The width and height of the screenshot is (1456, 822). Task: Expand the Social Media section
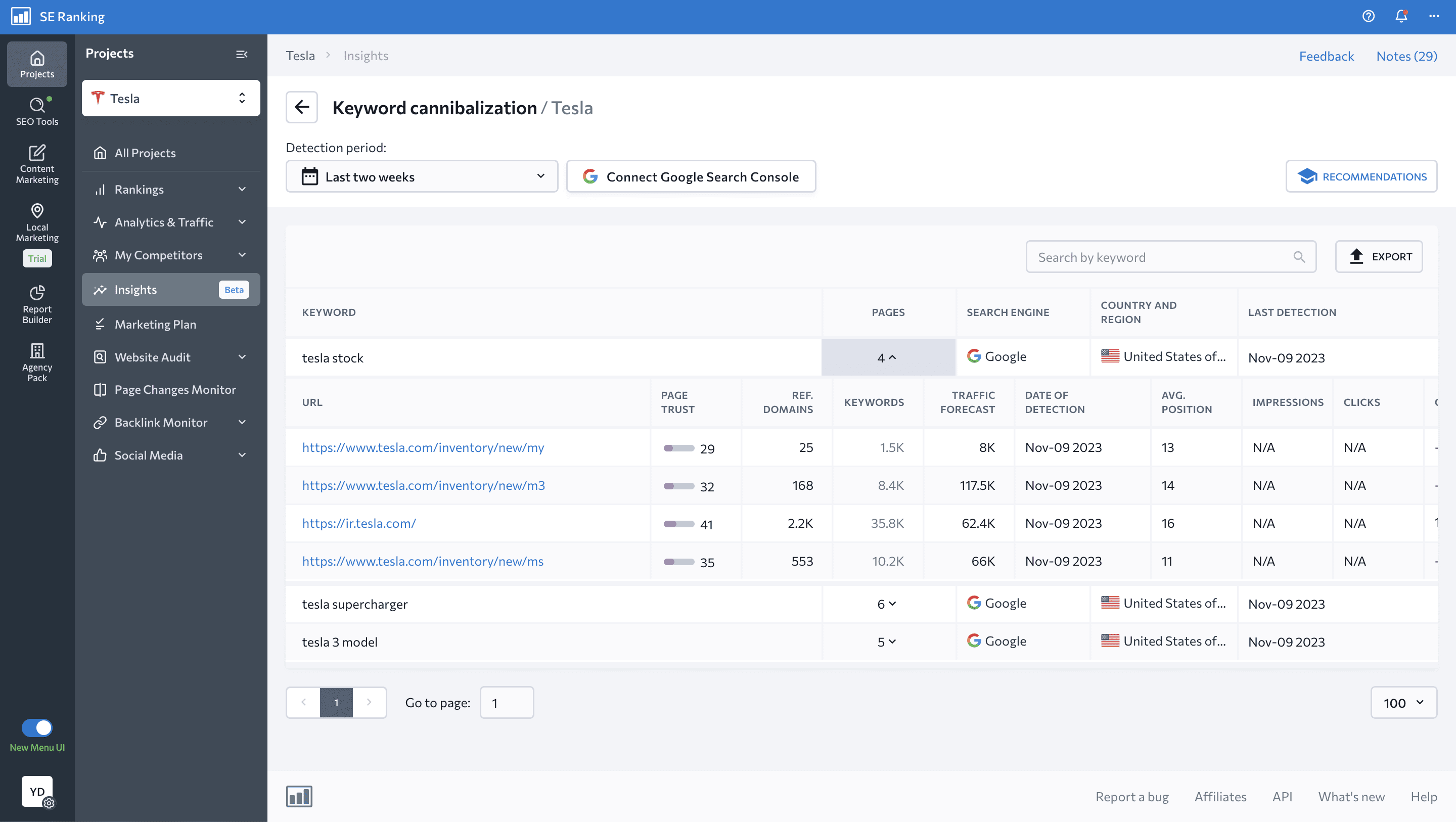pyautogui.click(x=171, y=455)
